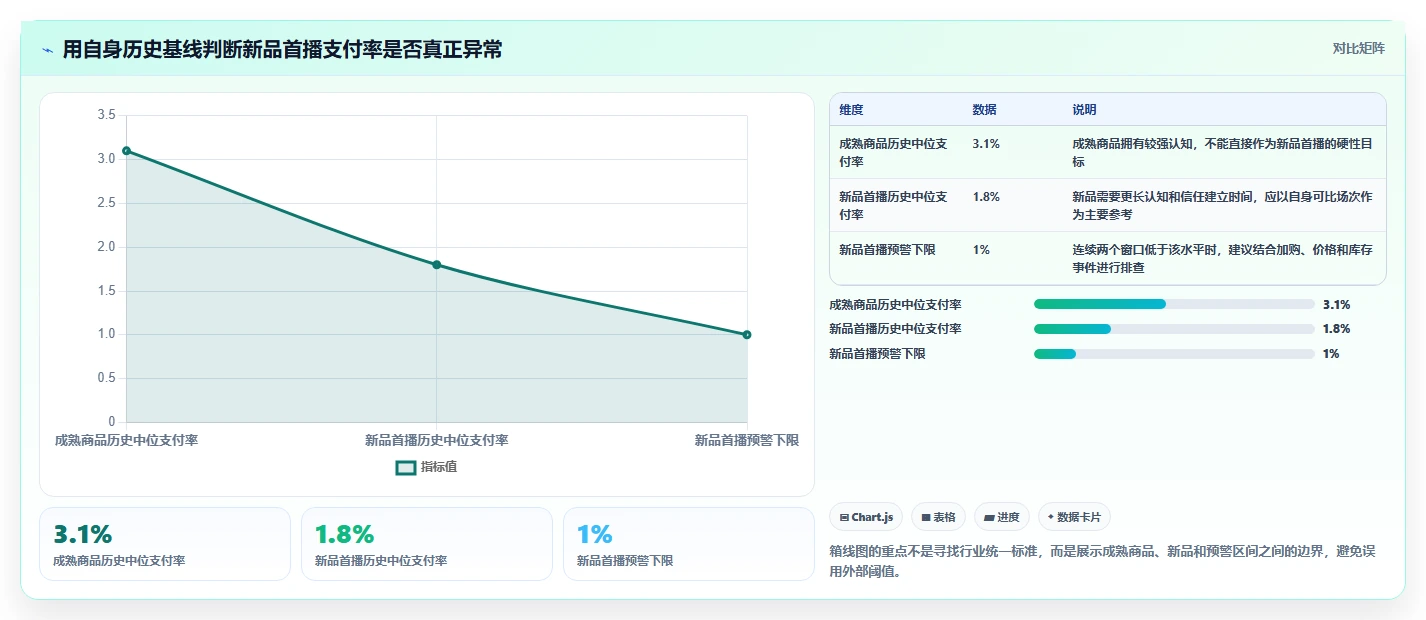Image resolution: width=1426 pixels, height=620 pixels.
Task: Click description starting with 新品需要更长认知
Action: (x=1222, y=206)
